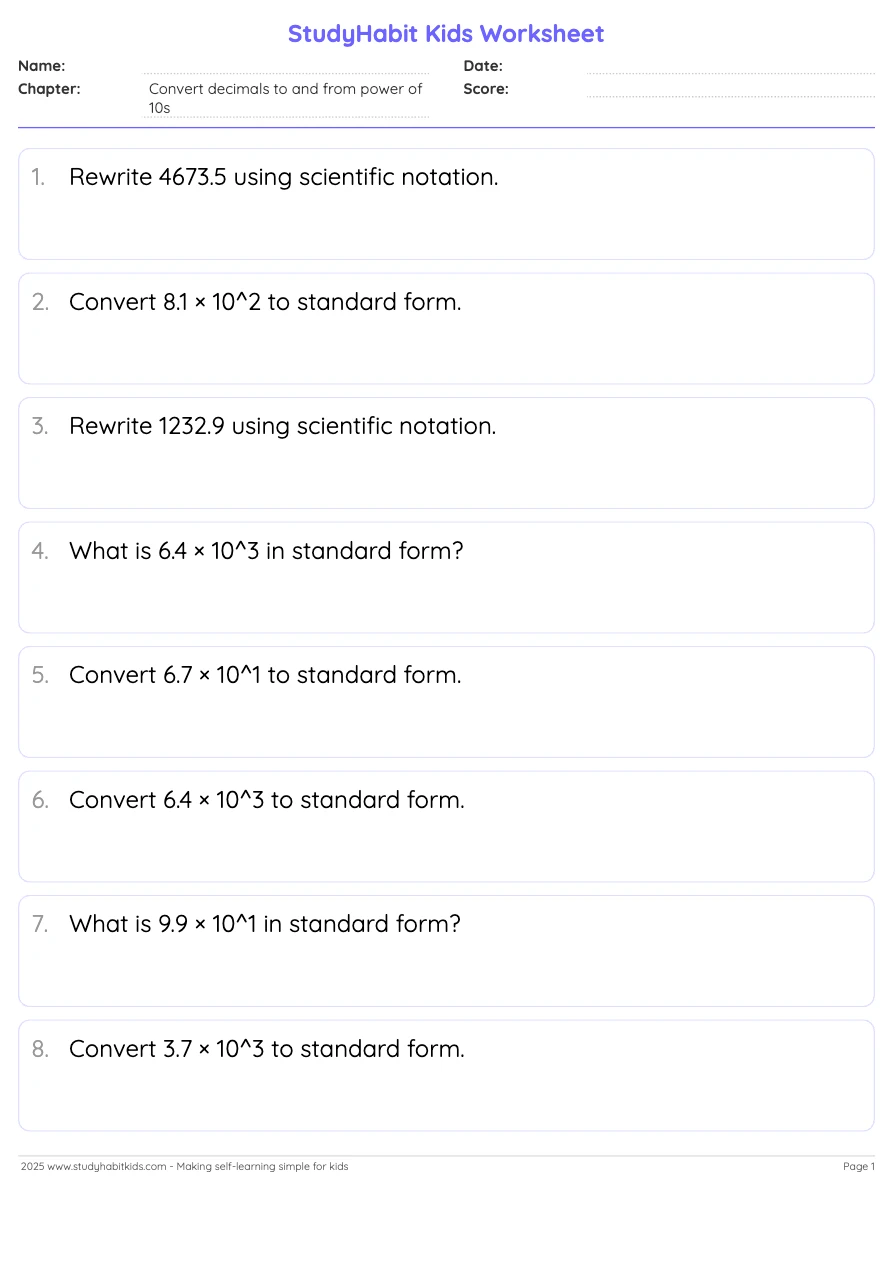Click the answer area for question 6

(446, 849)
